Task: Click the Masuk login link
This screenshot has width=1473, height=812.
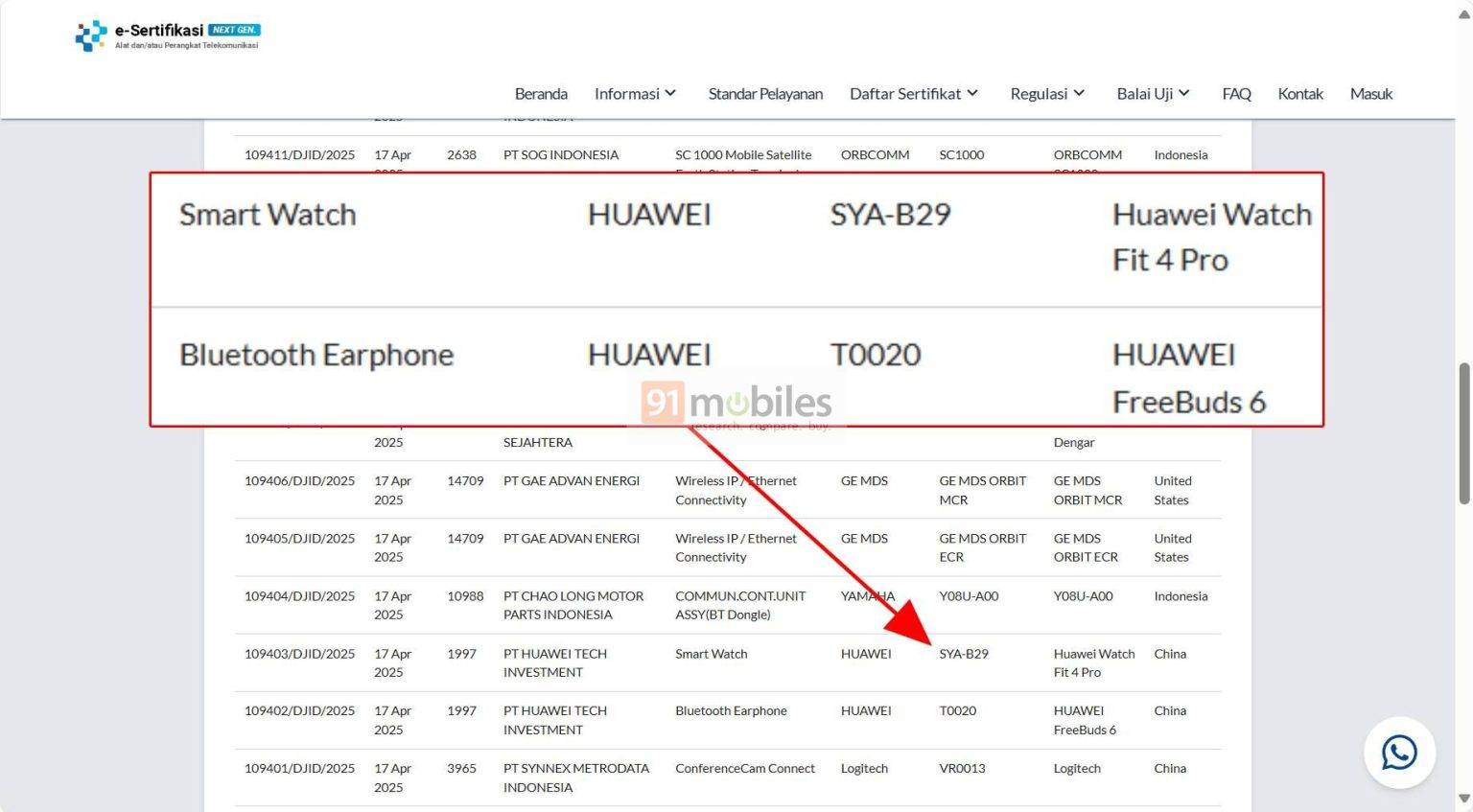Action: pos(1370,93)
